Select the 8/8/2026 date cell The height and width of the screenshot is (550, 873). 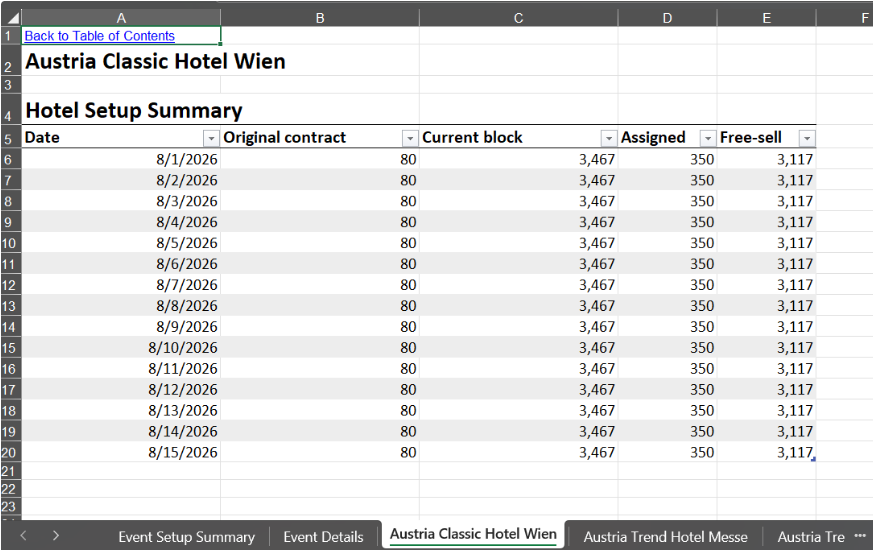point(121,306)
